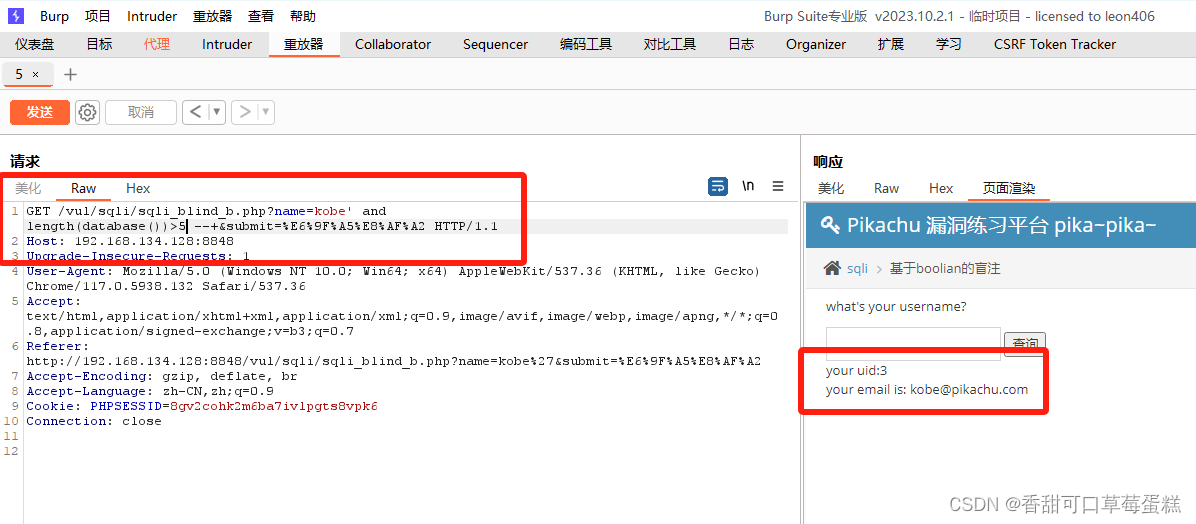Open the request panel hamburger menu

point(778,186)
